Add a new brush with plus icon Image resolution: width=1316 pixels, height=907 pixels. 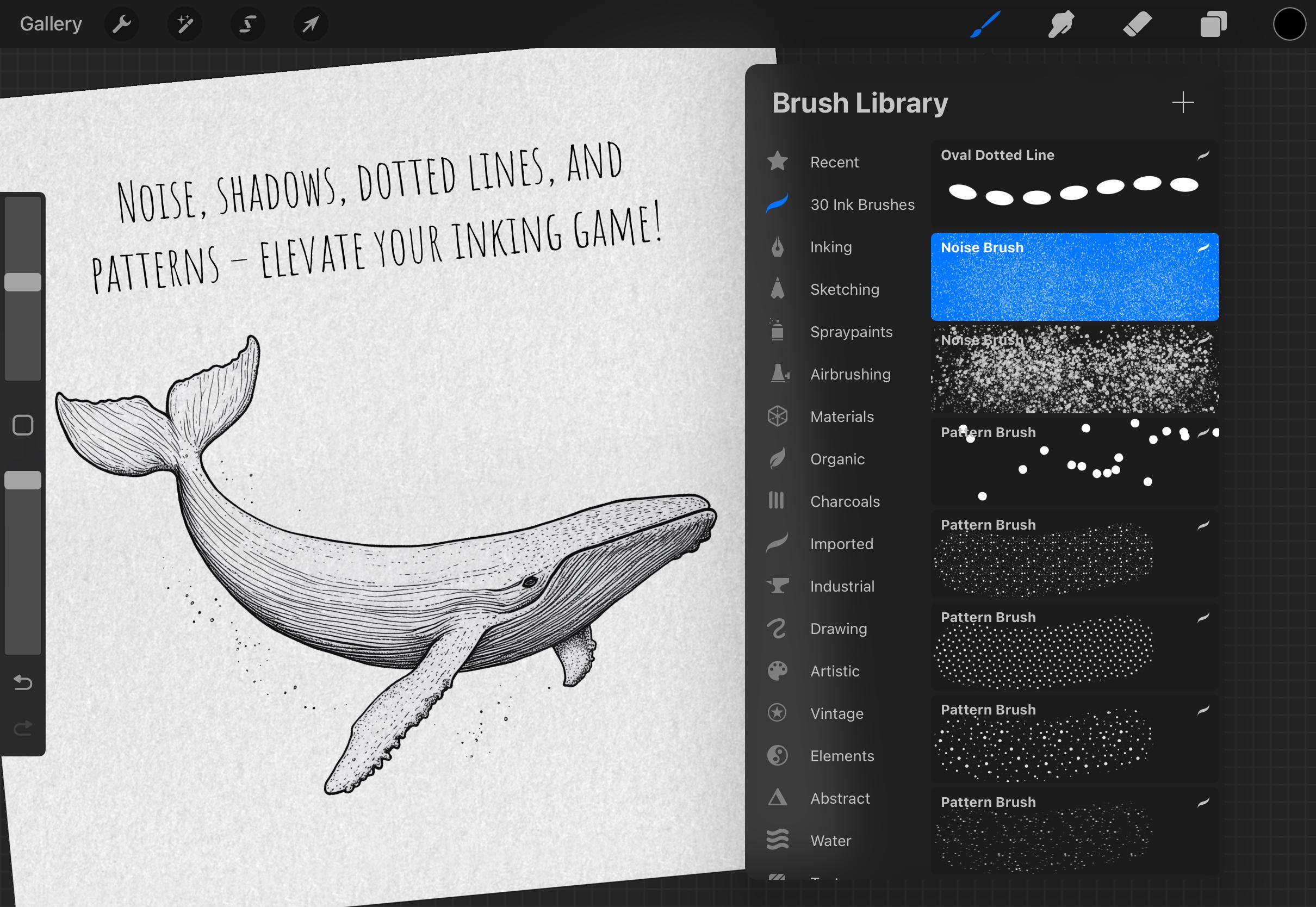click(x=1183, y=103)
